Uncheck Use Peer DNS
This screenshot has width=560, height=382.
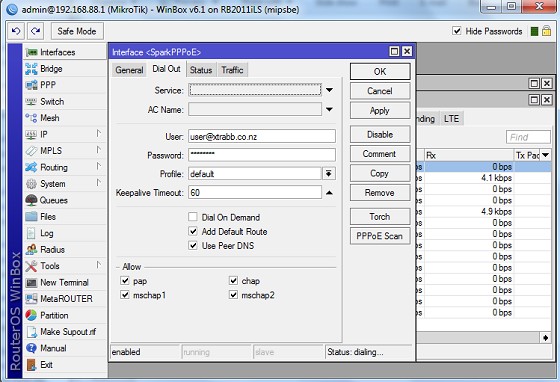[193, 245]
